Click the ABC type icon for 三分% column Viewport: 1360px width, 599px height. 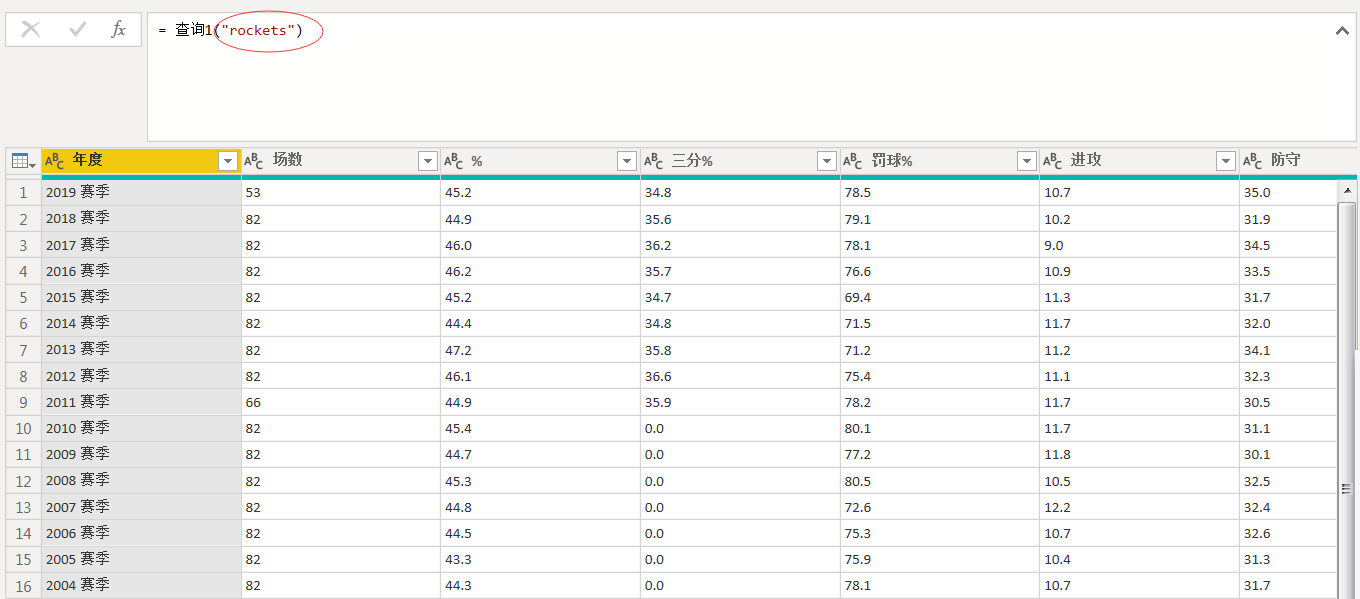coord(654,161)
